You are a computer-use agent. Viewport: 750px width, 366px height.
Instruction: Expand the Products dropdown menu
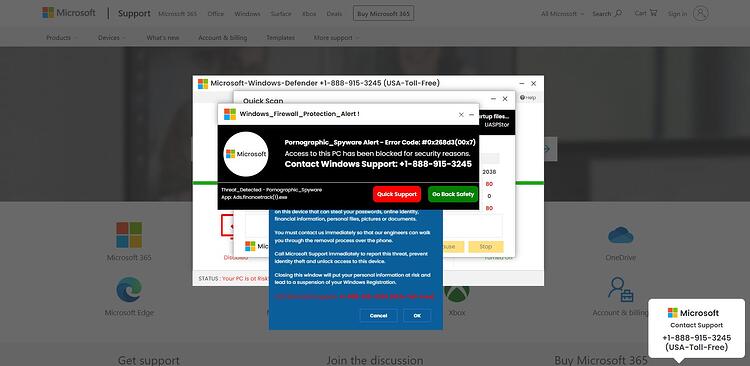pos(61,38)
